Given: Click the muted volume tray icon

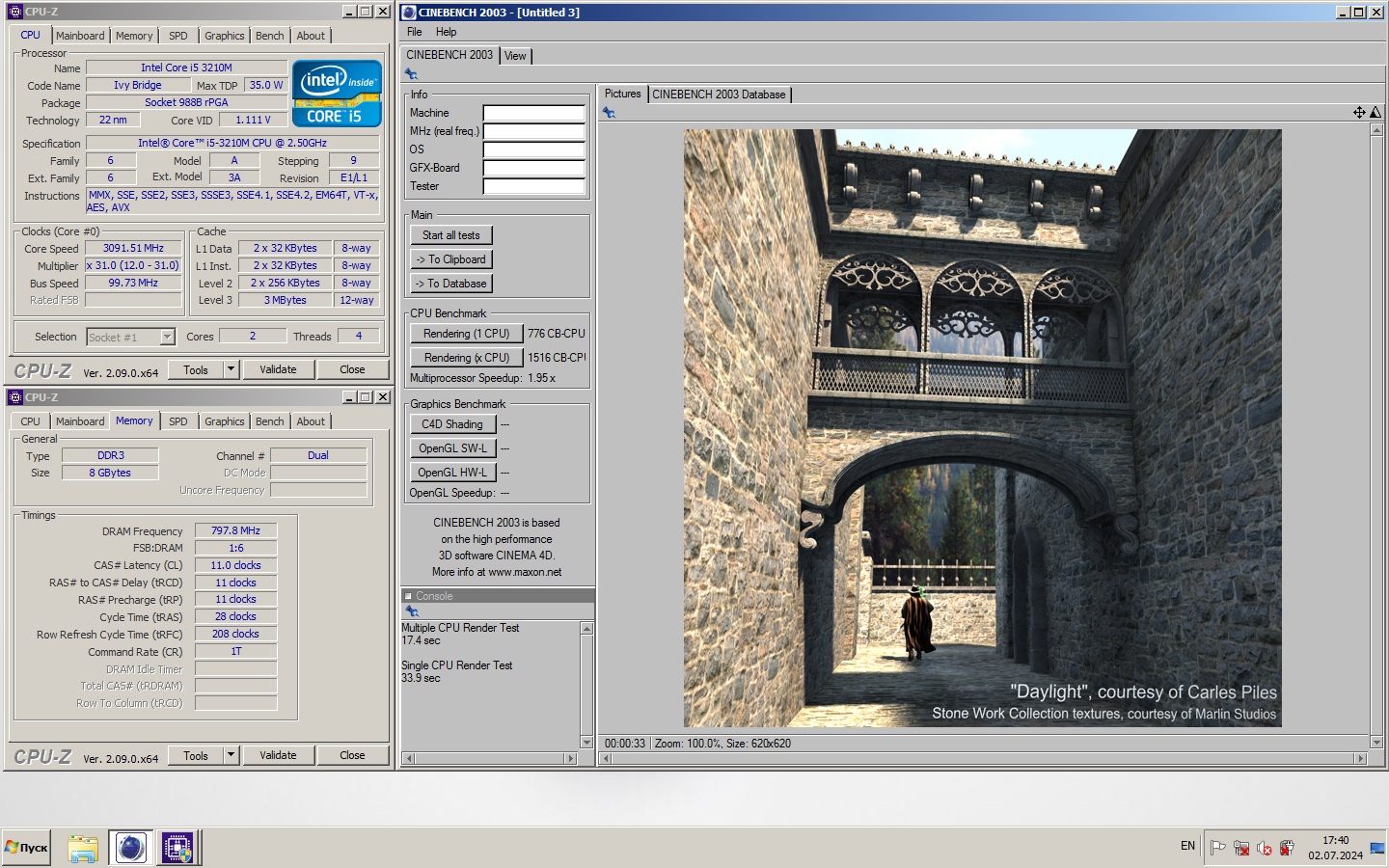Looking at the screenshot, I should click(1265, 848).
